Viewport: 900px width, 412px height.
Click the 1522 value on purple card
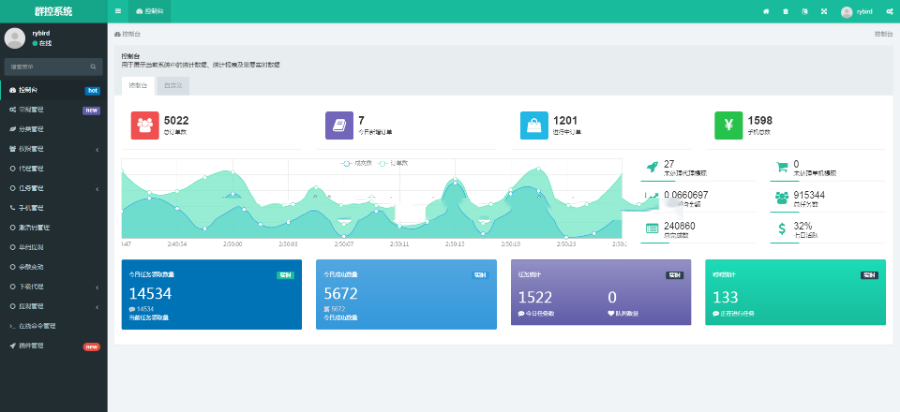point(535,297)
